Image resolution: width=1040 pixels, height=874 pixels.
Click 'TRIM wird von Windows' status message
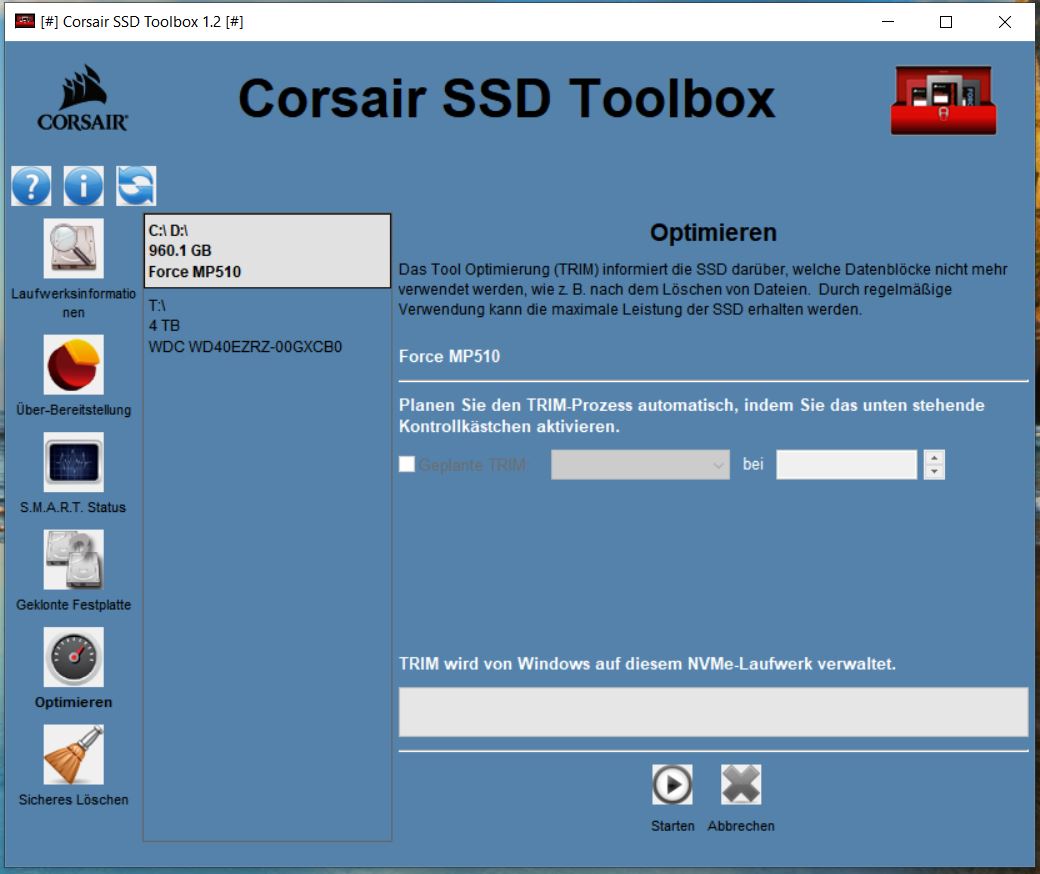coord(647,664)
